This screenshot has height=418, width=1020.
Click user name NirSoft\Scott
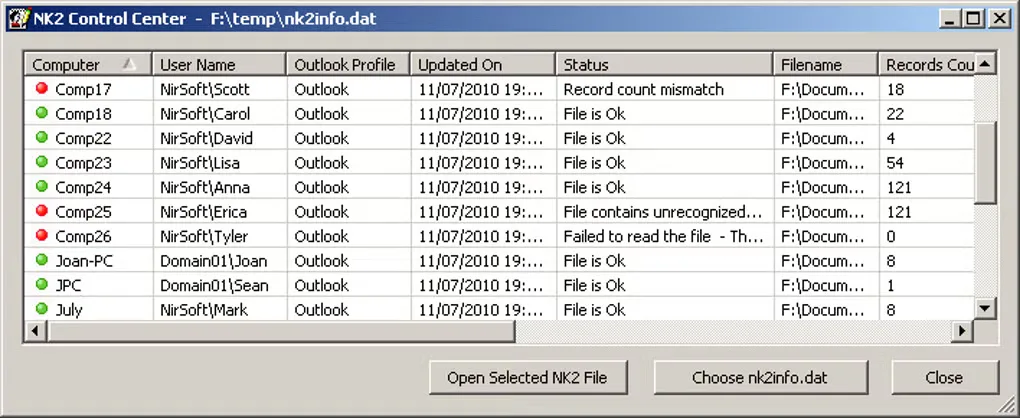tap(205, 89)
